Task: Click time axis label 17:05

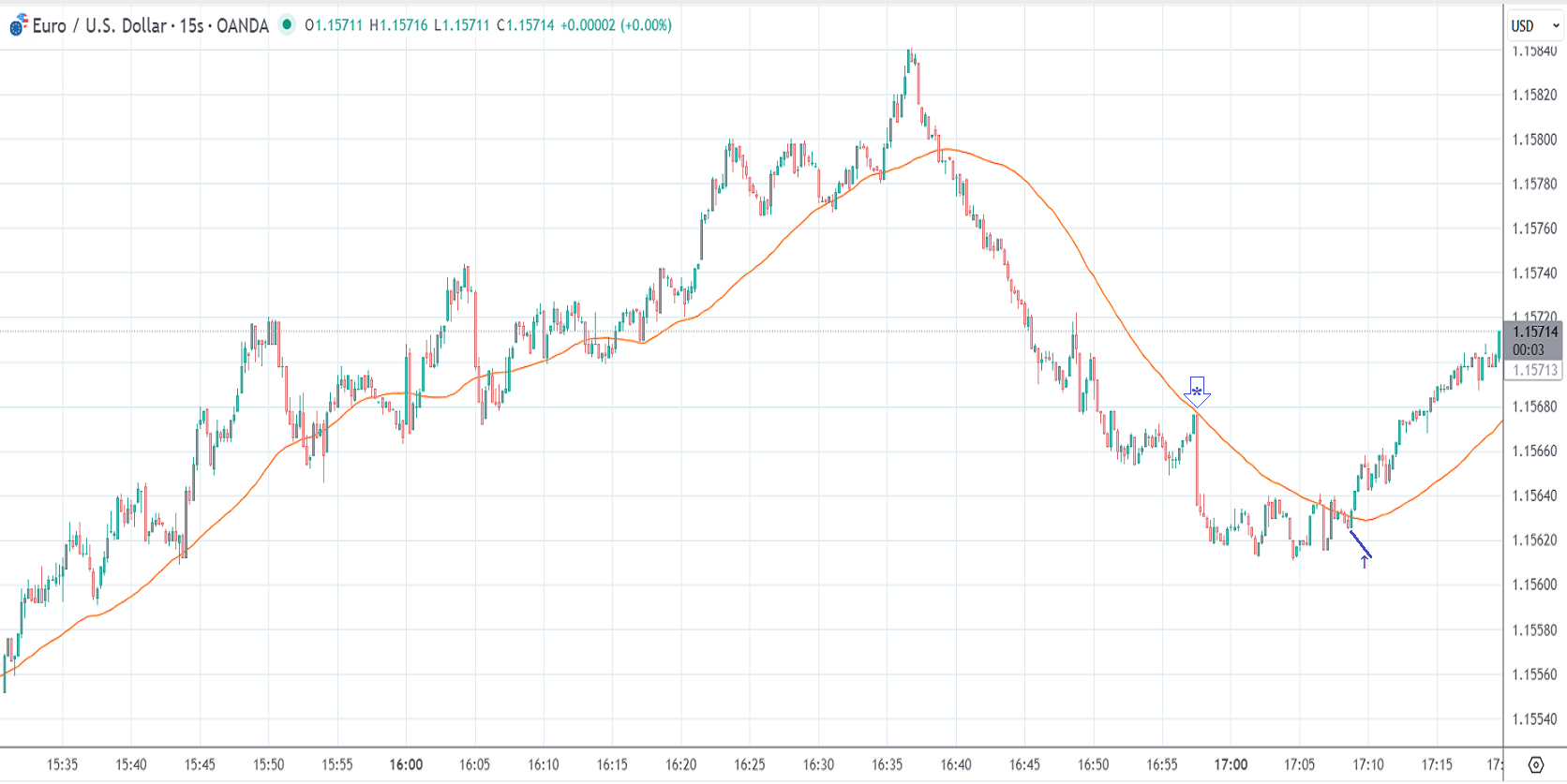Action: [1300, 764]
